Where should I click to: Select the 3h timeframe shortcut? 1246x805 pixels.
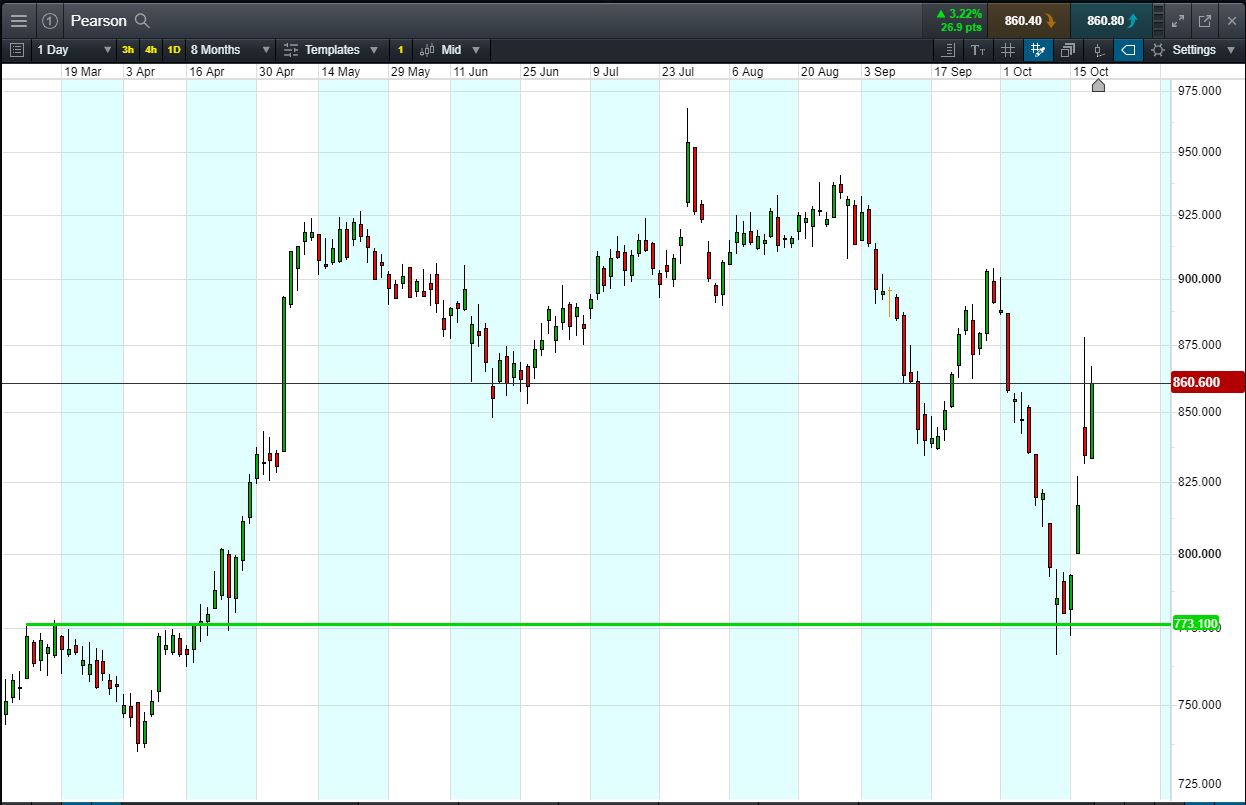pyautogui.click(x=128, y=49)
